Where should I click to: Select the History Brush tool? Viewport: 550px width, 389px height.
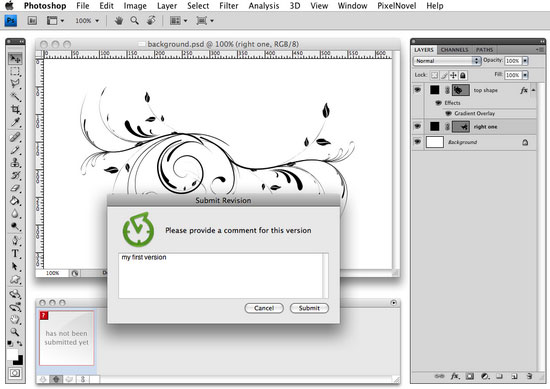tap(15, 175)
